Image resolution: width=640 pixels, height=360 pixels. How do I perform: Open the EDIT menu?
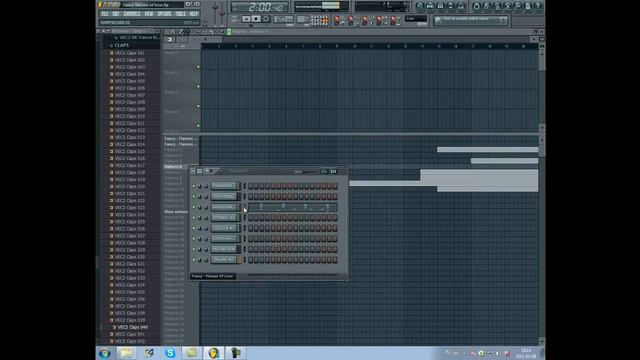coord(116,14)
